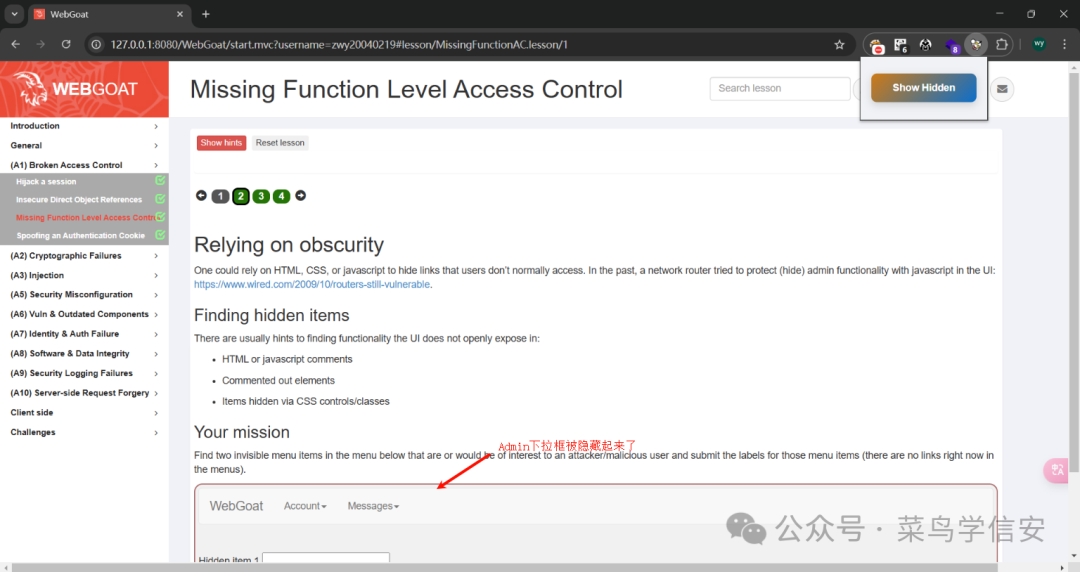
Task: Click Relying on obscurity heading
Action: (289, 245)
